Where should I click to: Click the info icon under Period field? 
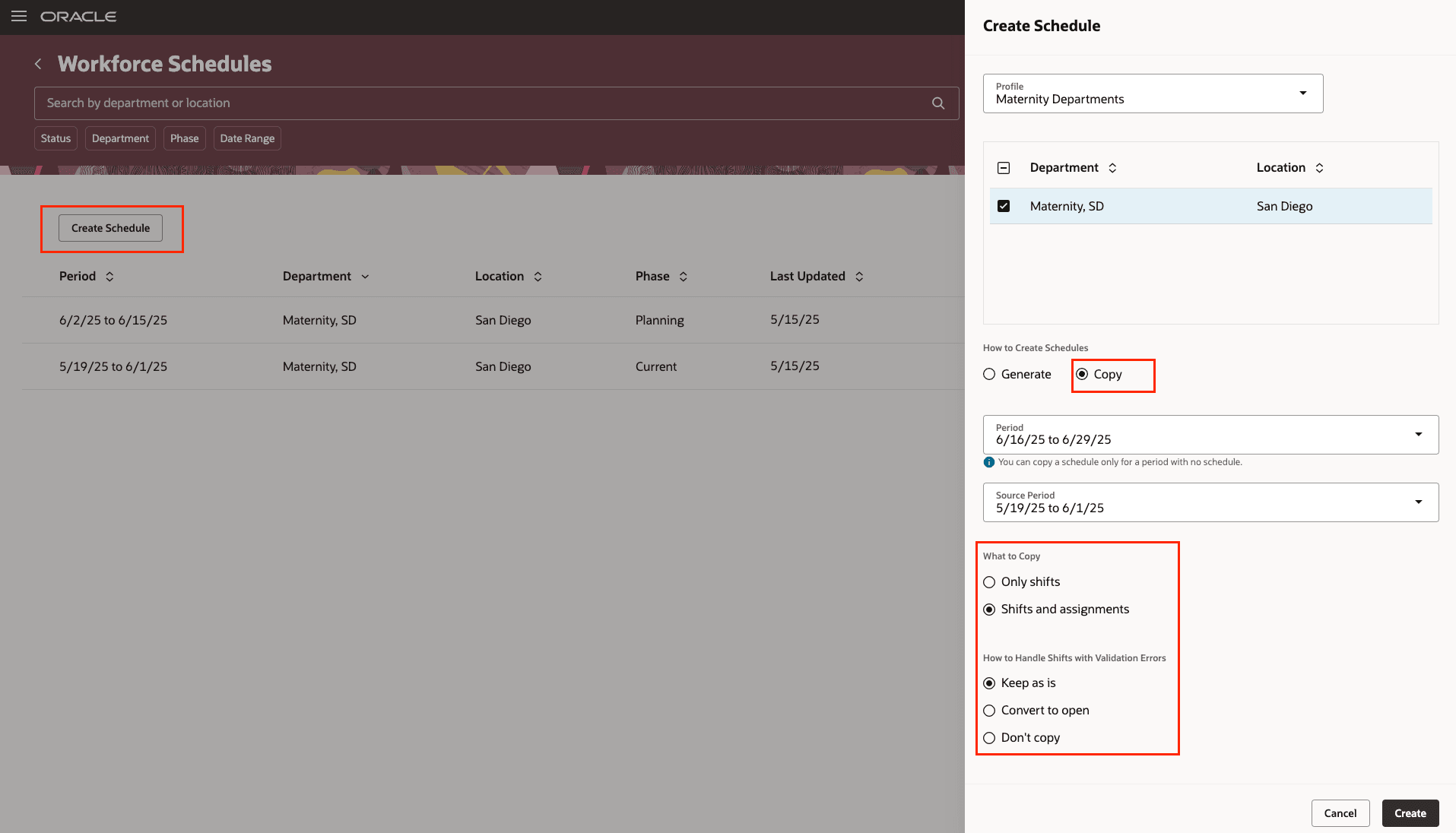(x=988, y=462)
